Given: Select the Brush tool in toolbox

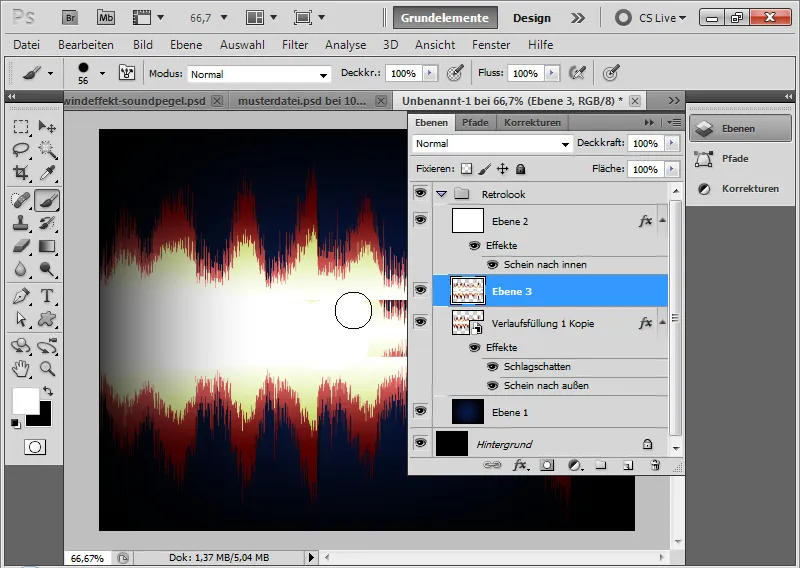Looking at the screenshot, I should tap(47, 201).
